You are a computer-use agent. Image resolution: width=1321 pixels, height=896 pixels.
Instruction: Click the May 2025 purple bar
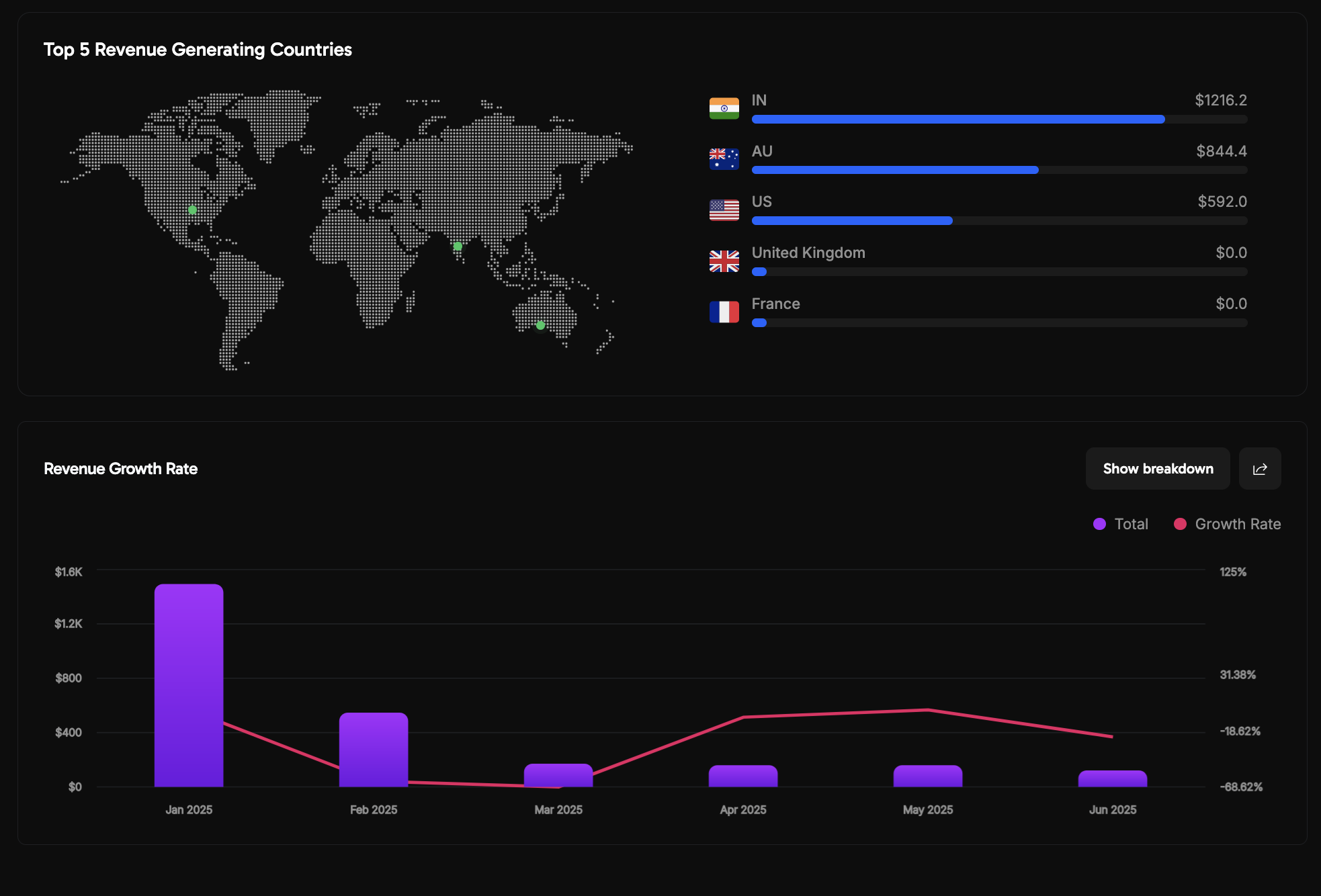coord(927,776)
